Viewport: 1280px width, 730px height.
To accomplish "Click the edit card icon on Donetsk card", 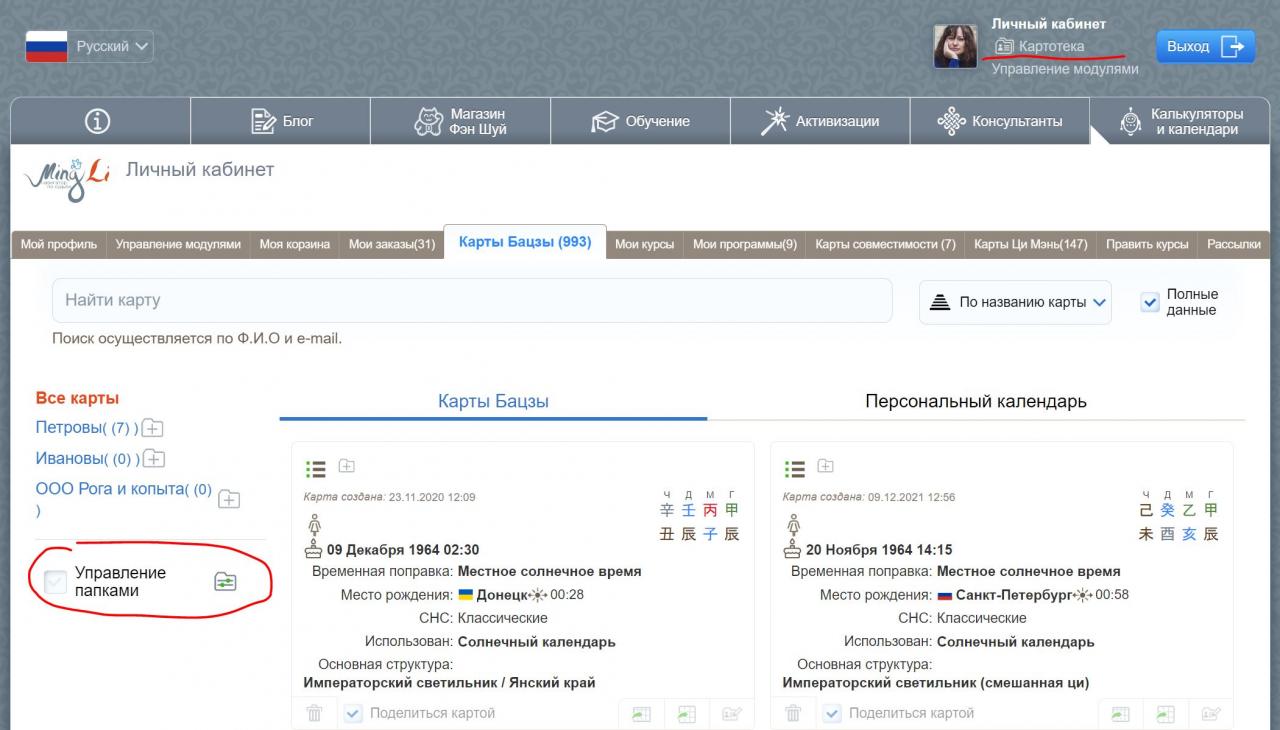I will click(732, 713).
